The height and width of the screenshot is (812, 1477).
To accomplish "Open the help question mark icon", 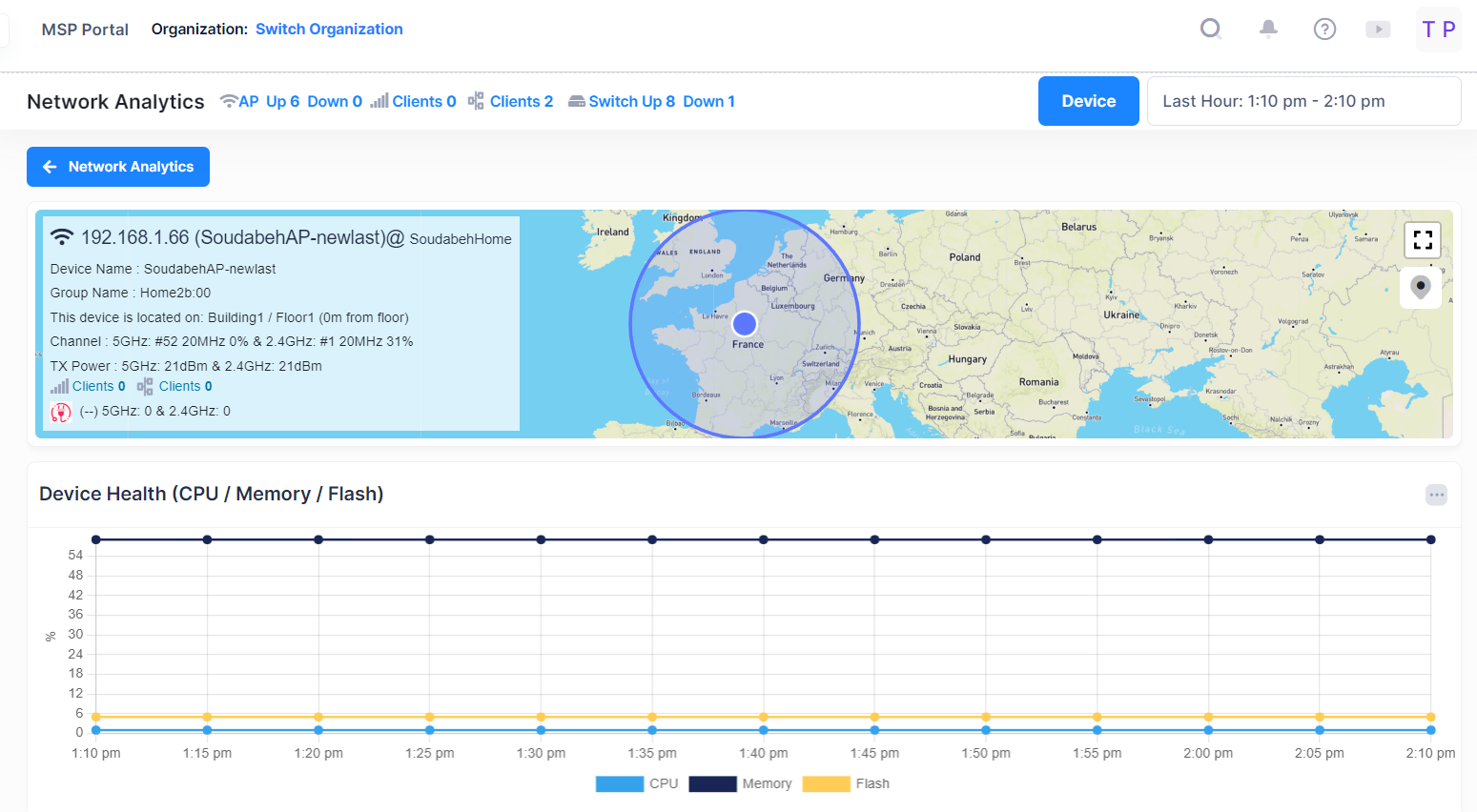I will (x=1324, y=29).
